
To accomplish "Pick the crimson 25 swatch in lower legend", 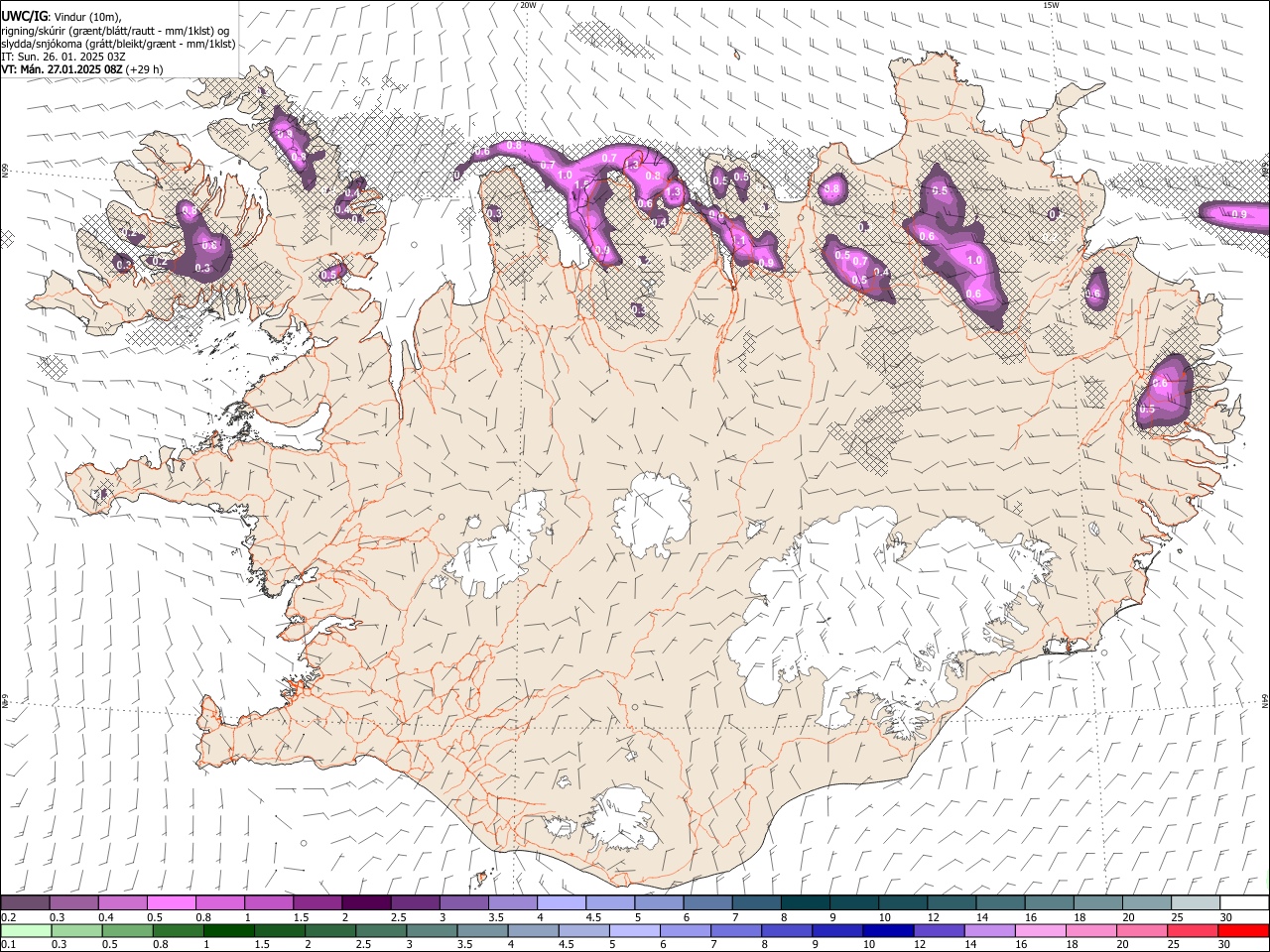I will pos(1193,930).
